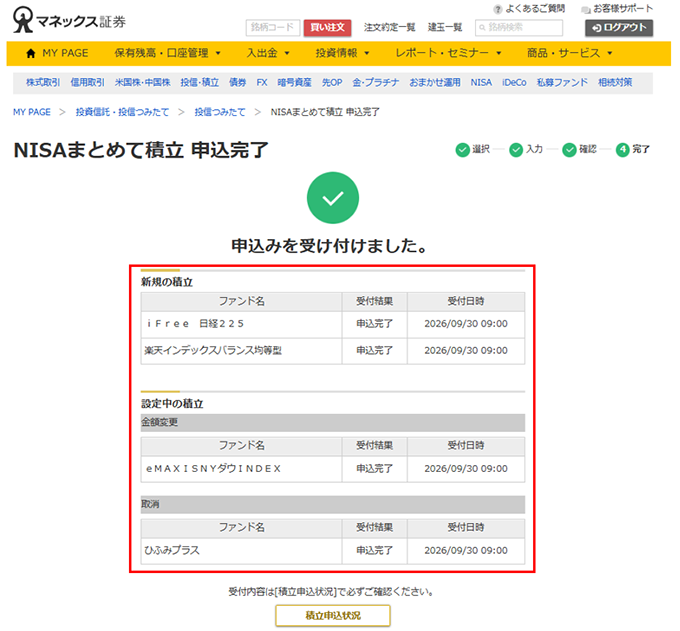Click the eMAXIS NYダウ INDEX fund name
Viewport: 680px width, 631px height.
click(213, 469)
